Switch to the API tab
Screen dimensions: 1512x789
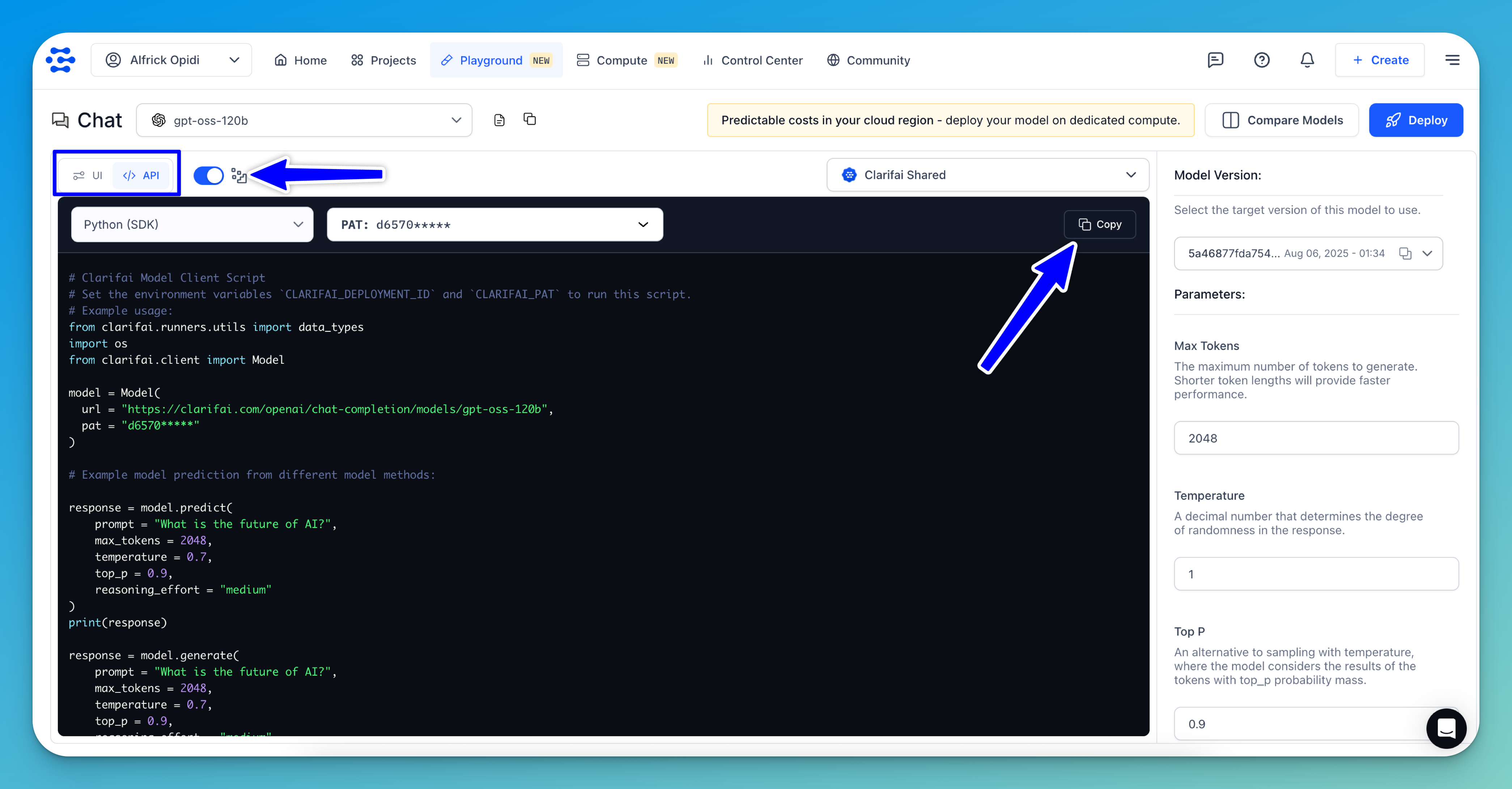coord(141,175)
